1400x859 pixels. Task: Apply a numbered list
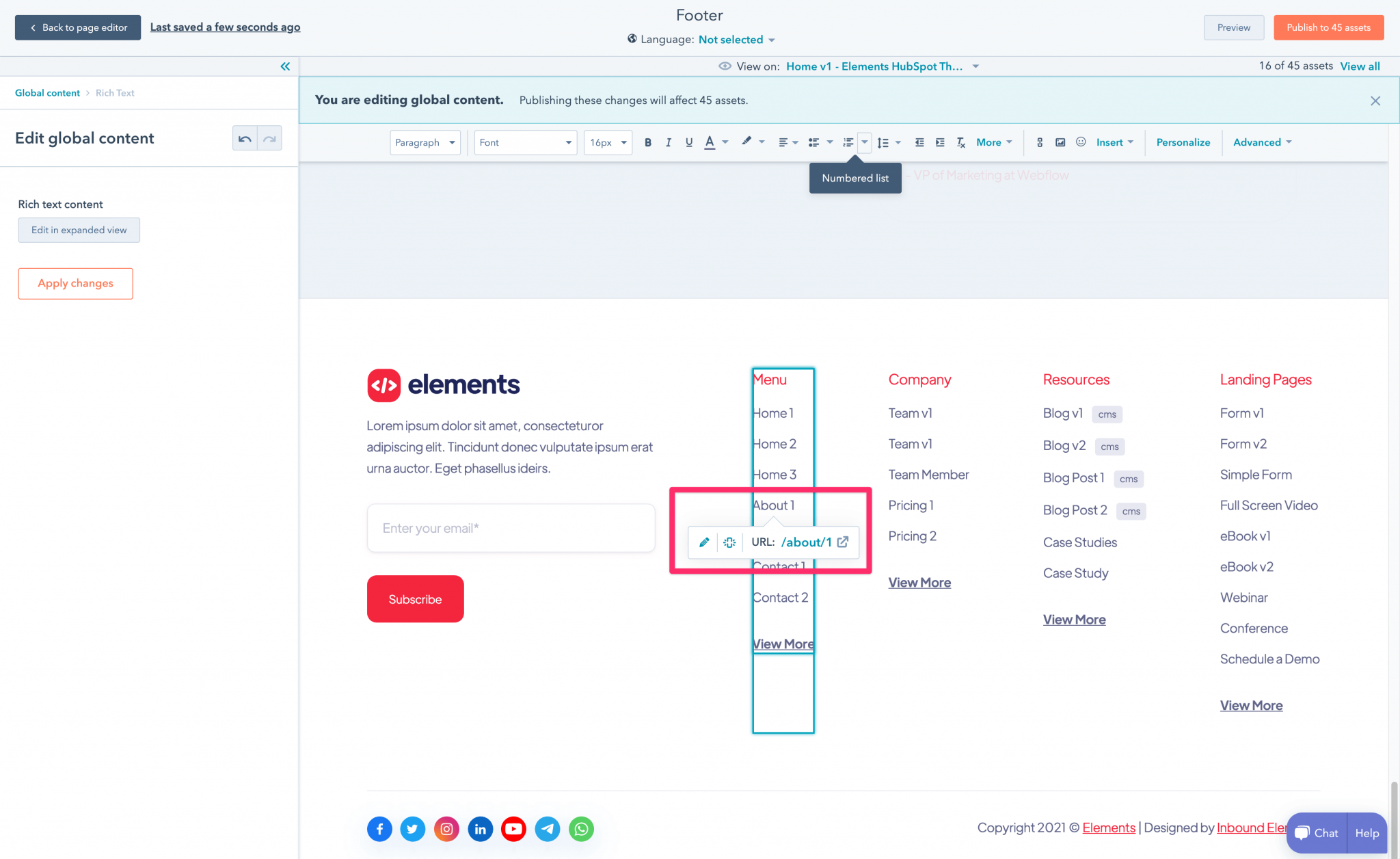pos(848,142)
